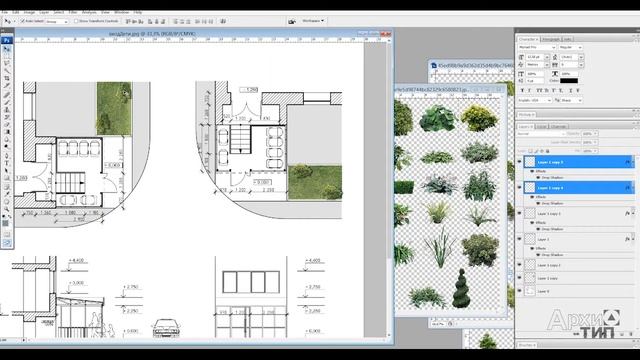
Task: Enable Show Transform Controls checkbox
Action: click(x=76, y=21)
